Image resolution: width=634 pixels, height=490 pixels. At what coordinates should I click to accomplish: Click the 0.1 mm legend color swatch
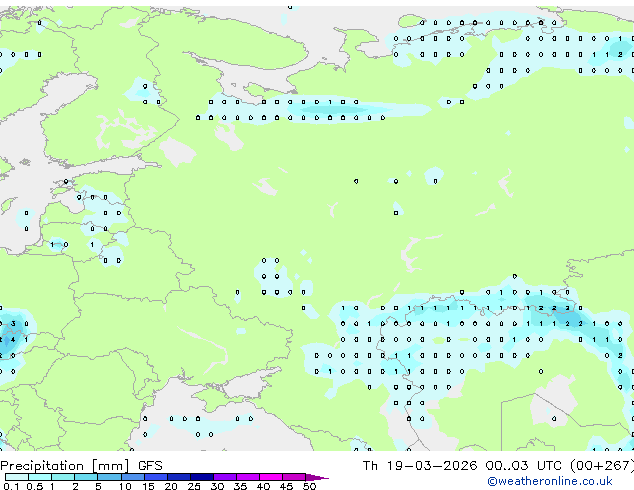(17, 477)
